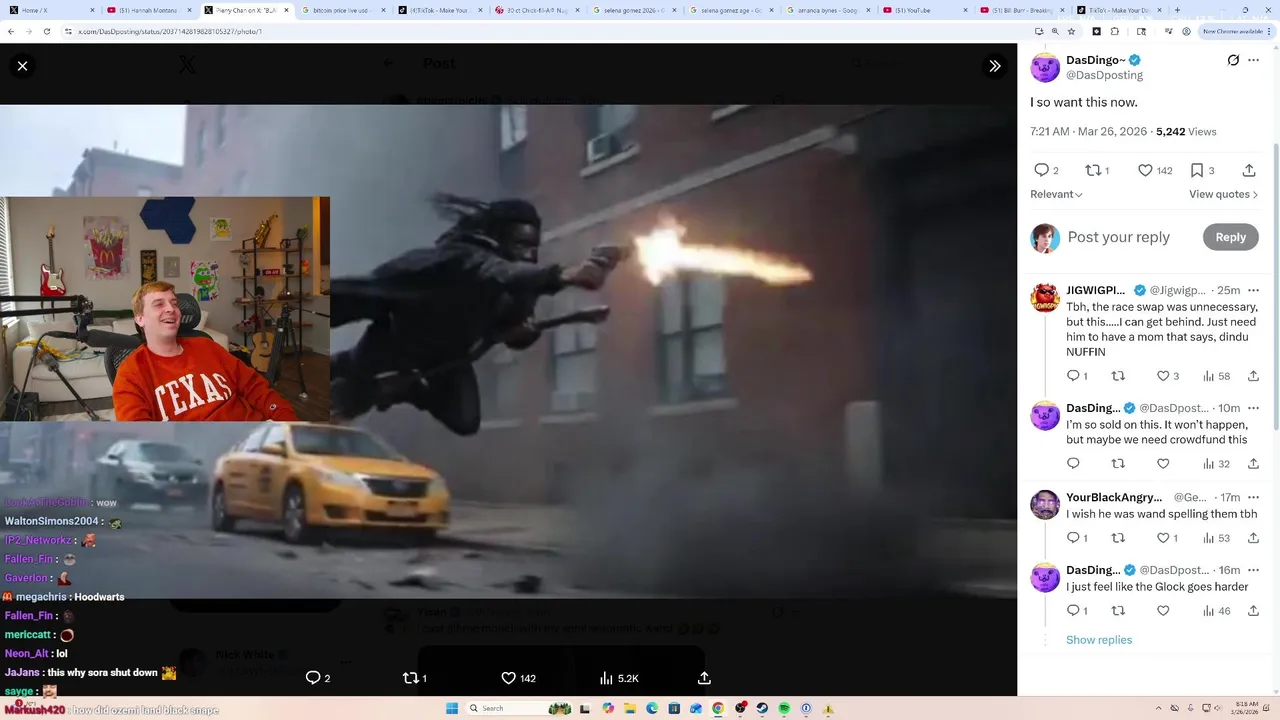Click Show replies link

coord(1099,640)
